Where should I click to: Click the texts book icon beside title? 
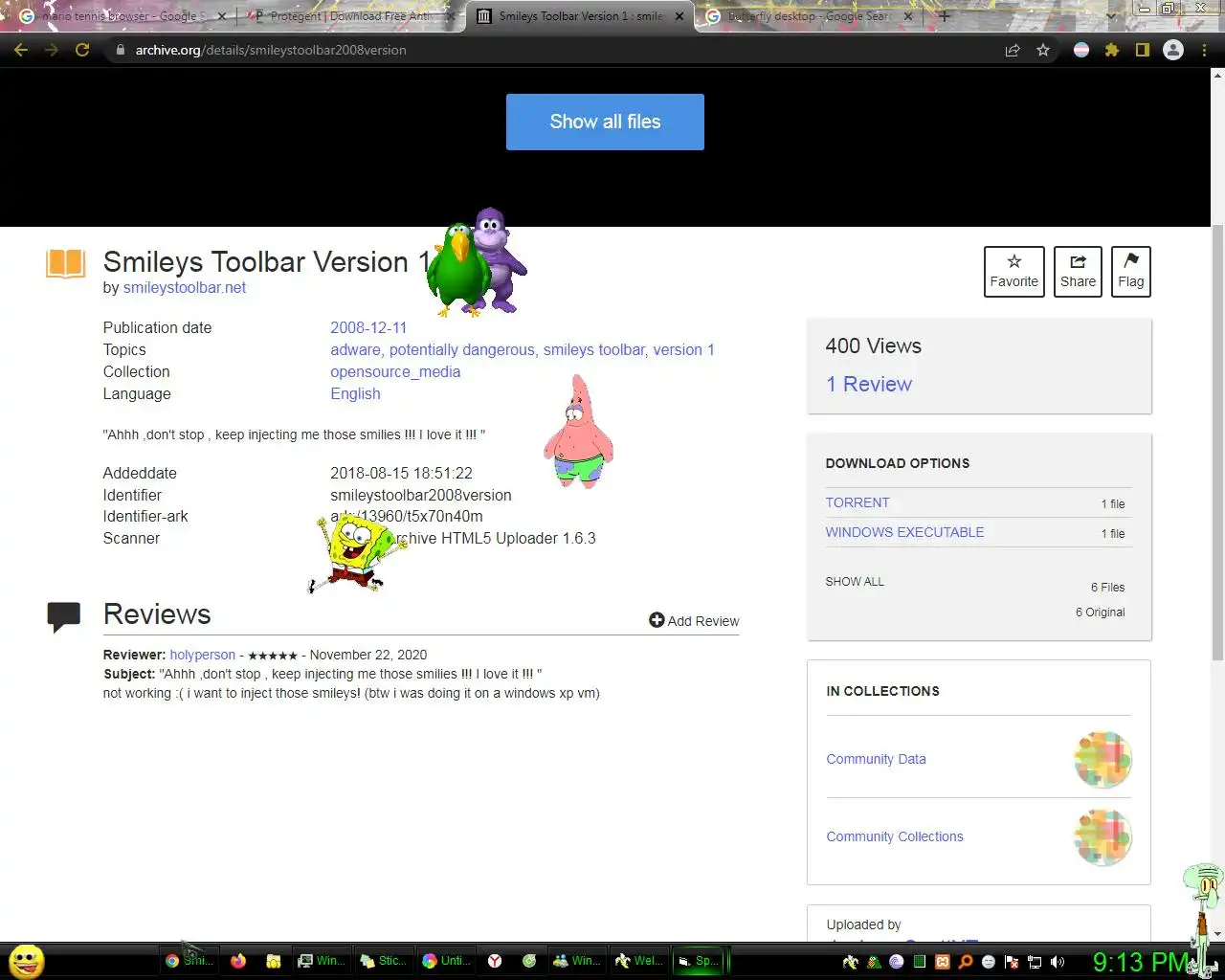click(x=66, y=263)
